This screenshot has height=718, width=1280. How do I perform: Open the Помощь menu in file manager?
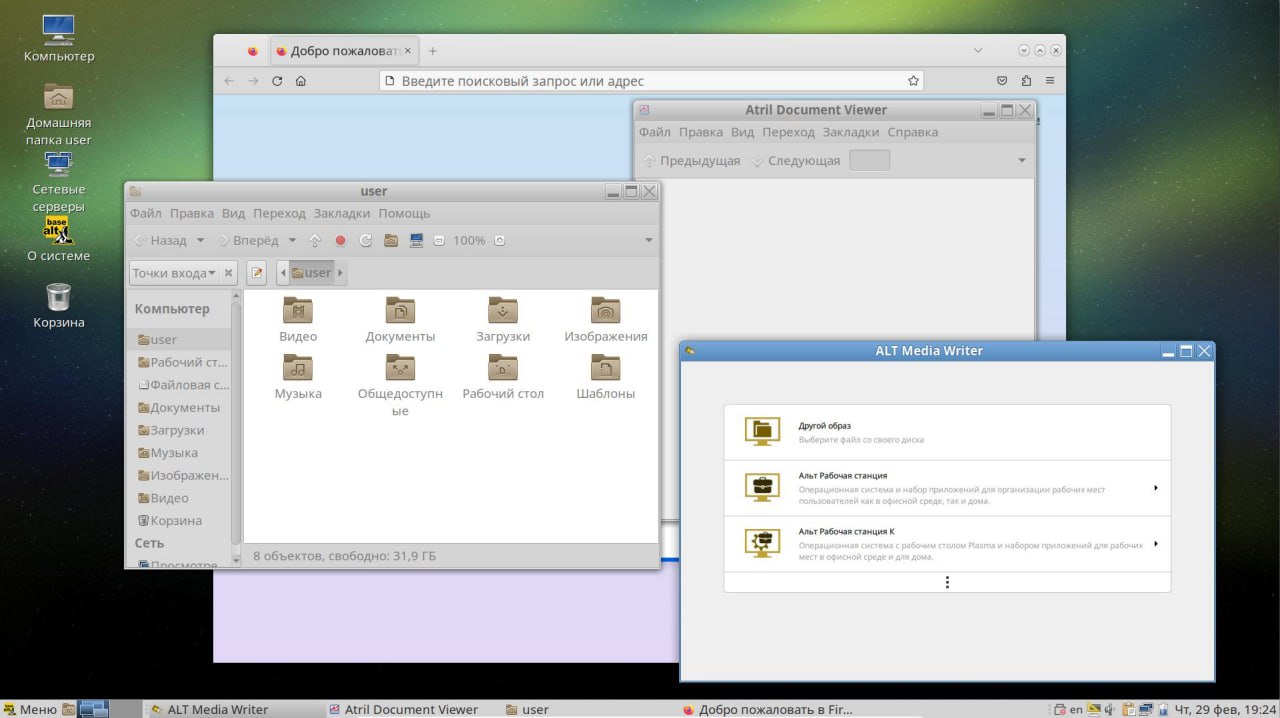404,213
